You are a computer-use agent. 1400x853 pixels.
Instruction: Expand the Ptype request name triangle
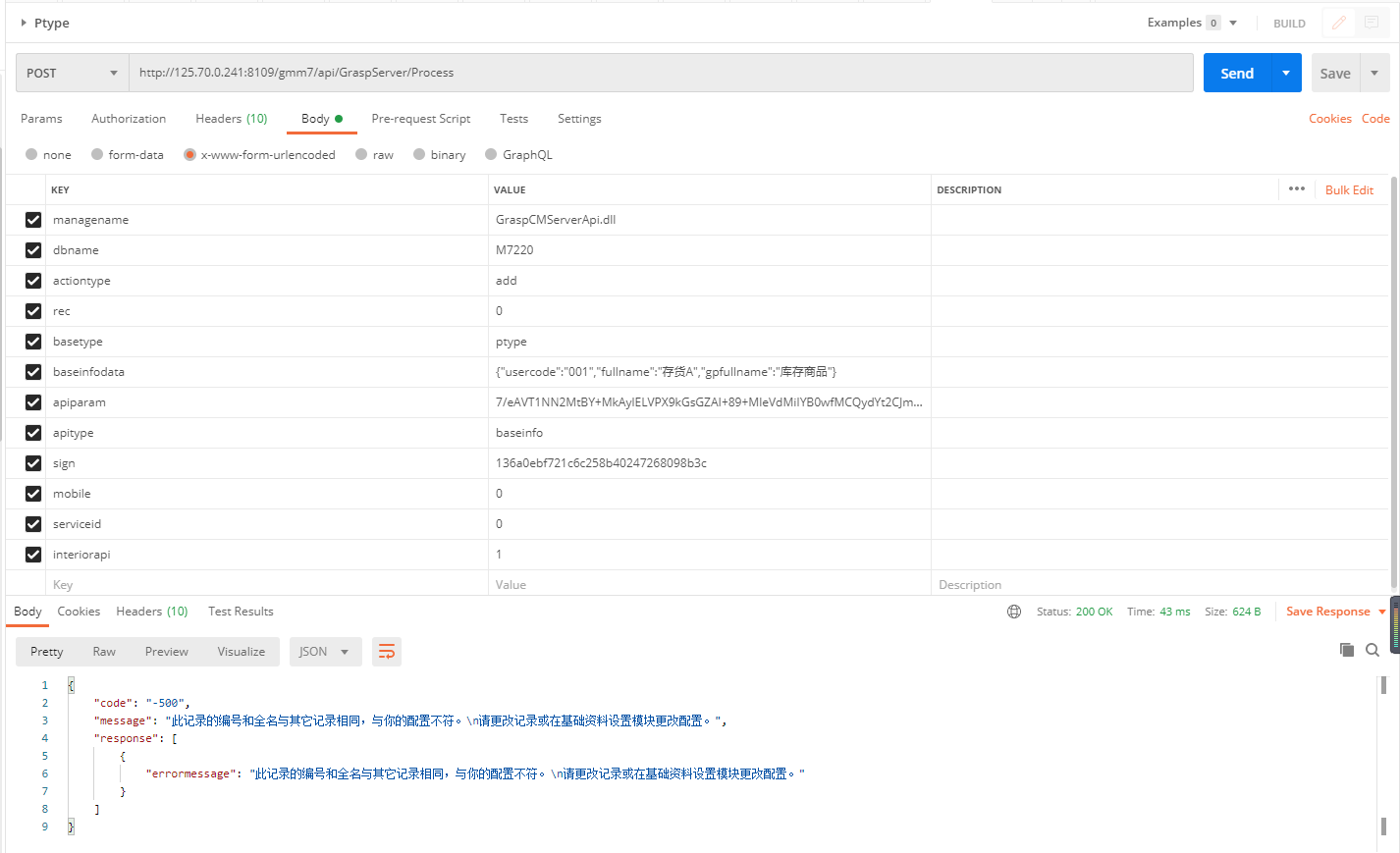[x=24, y=23]
